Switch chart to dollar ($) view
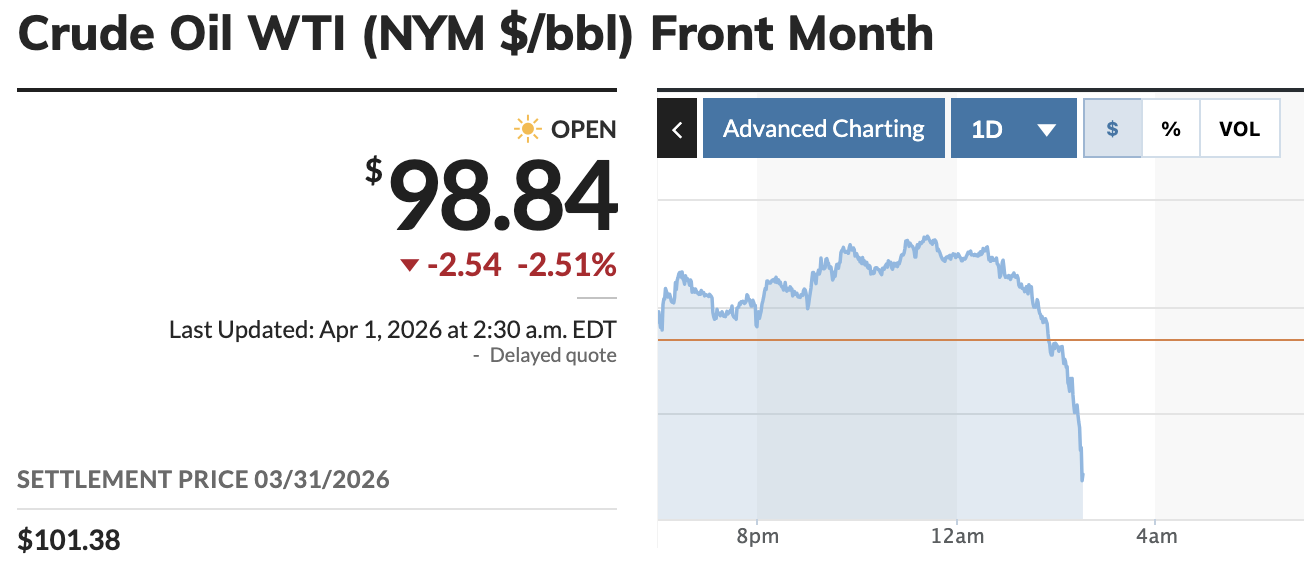 point(1112,129)
